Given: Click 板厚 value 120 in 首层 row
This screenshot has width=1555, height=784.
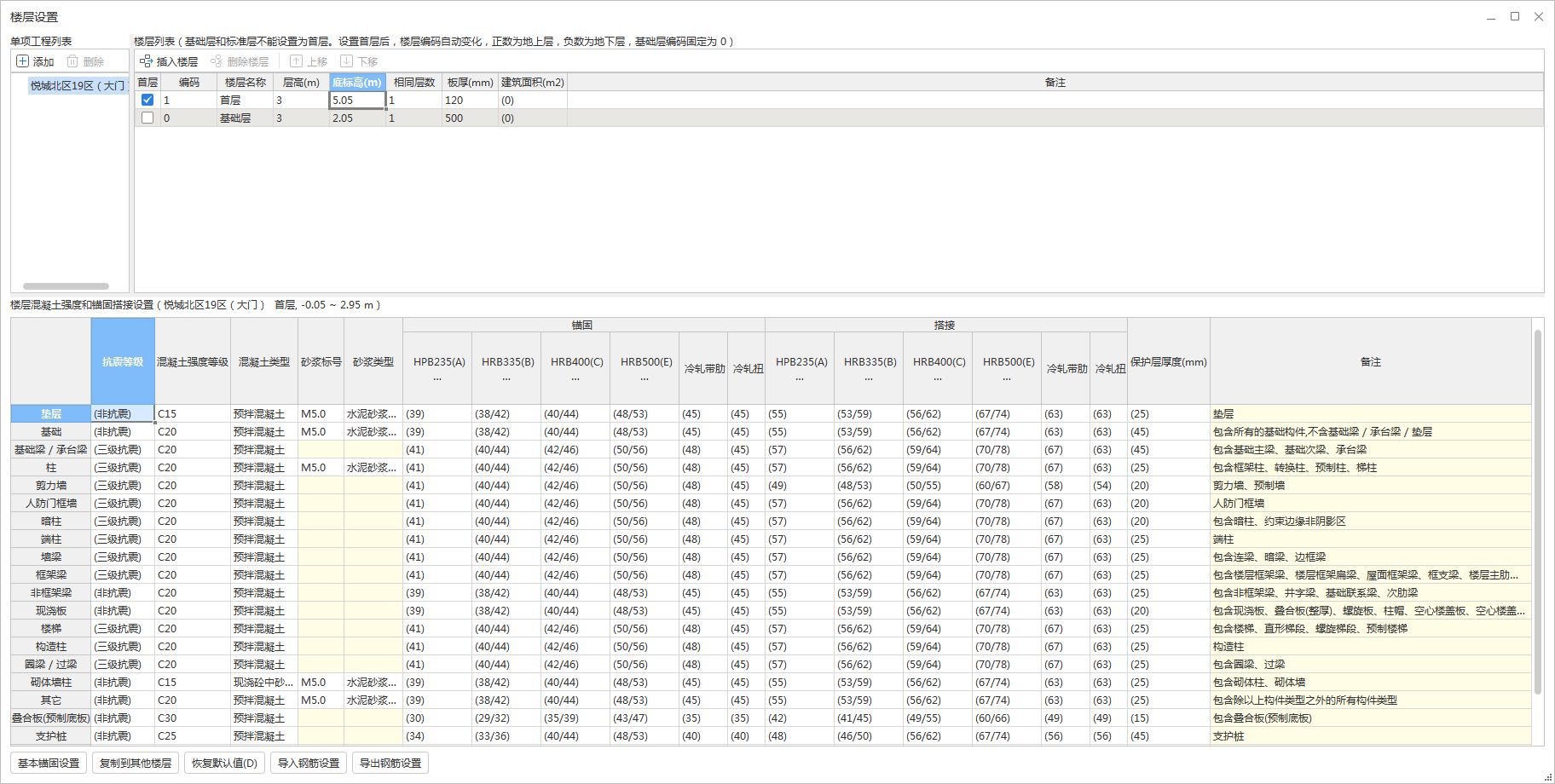Looking at the screenshot, I should point(470,100).
